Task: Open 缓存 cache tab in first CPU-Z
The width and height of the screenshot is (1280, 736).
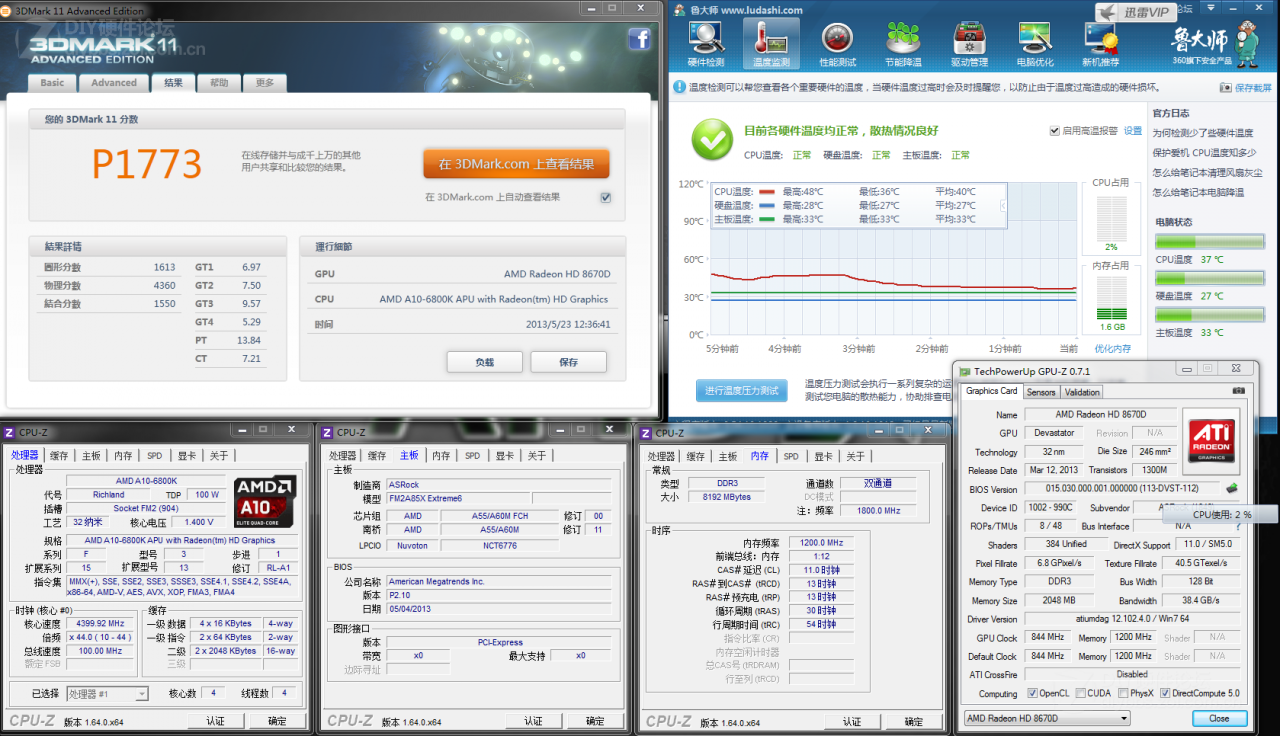Action: pos(59,456)
